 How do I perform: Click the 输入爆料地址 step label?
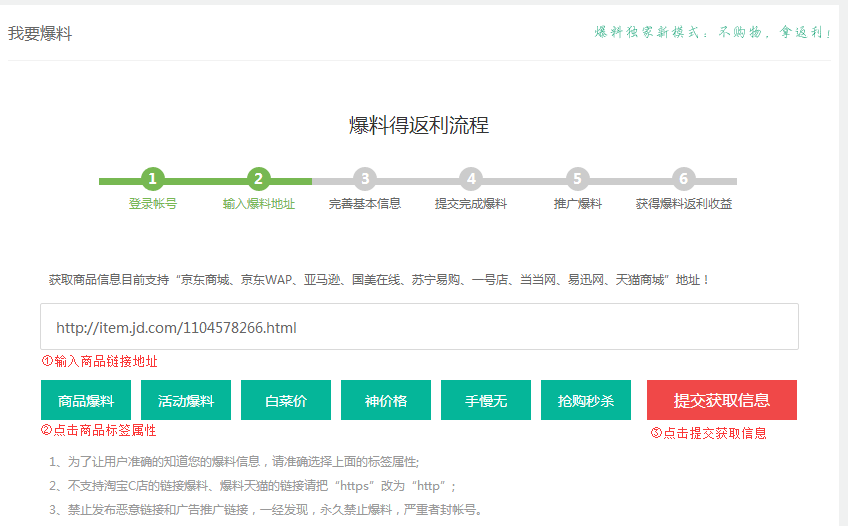click(259, 204)
